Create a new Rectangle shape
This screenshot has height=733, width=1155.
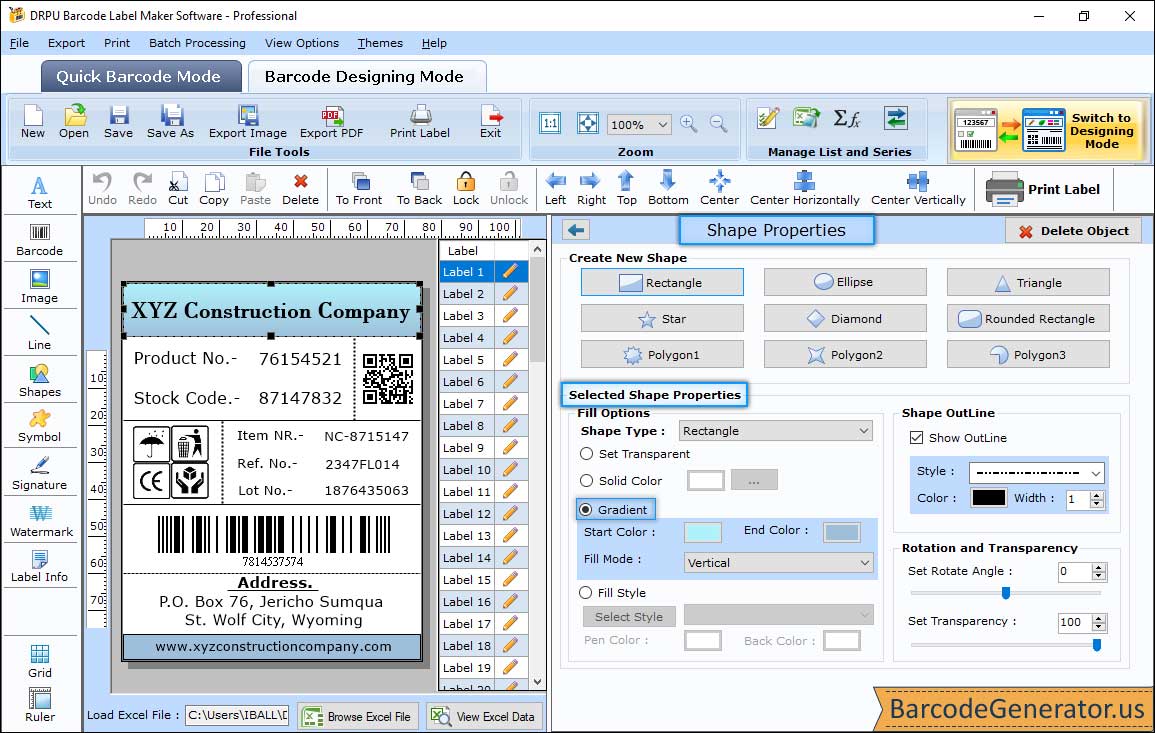(x=662, y=282)
